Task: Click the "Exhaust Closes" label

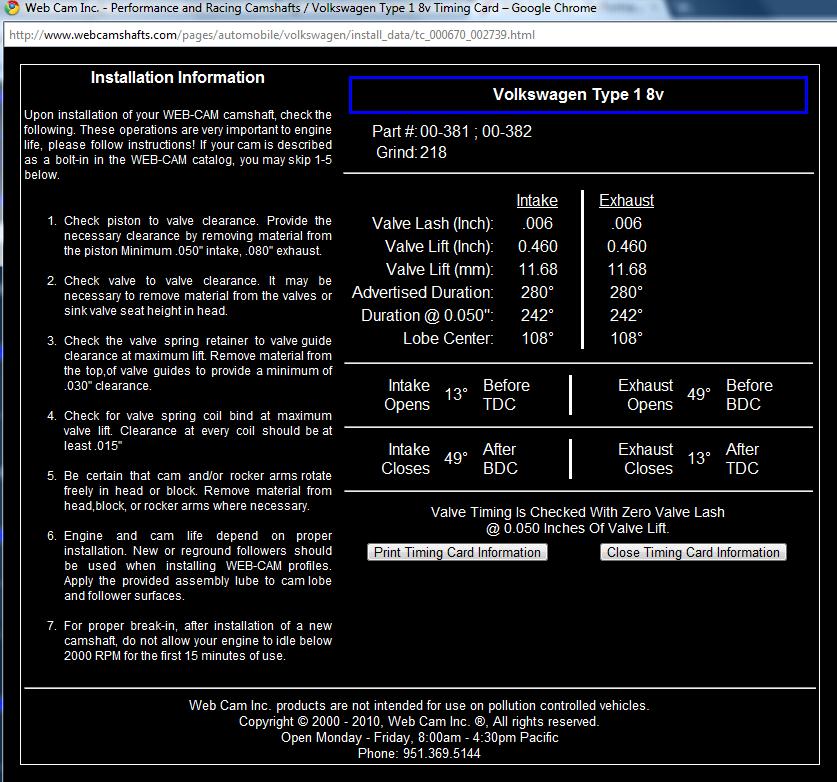Action: coord(646,459)
